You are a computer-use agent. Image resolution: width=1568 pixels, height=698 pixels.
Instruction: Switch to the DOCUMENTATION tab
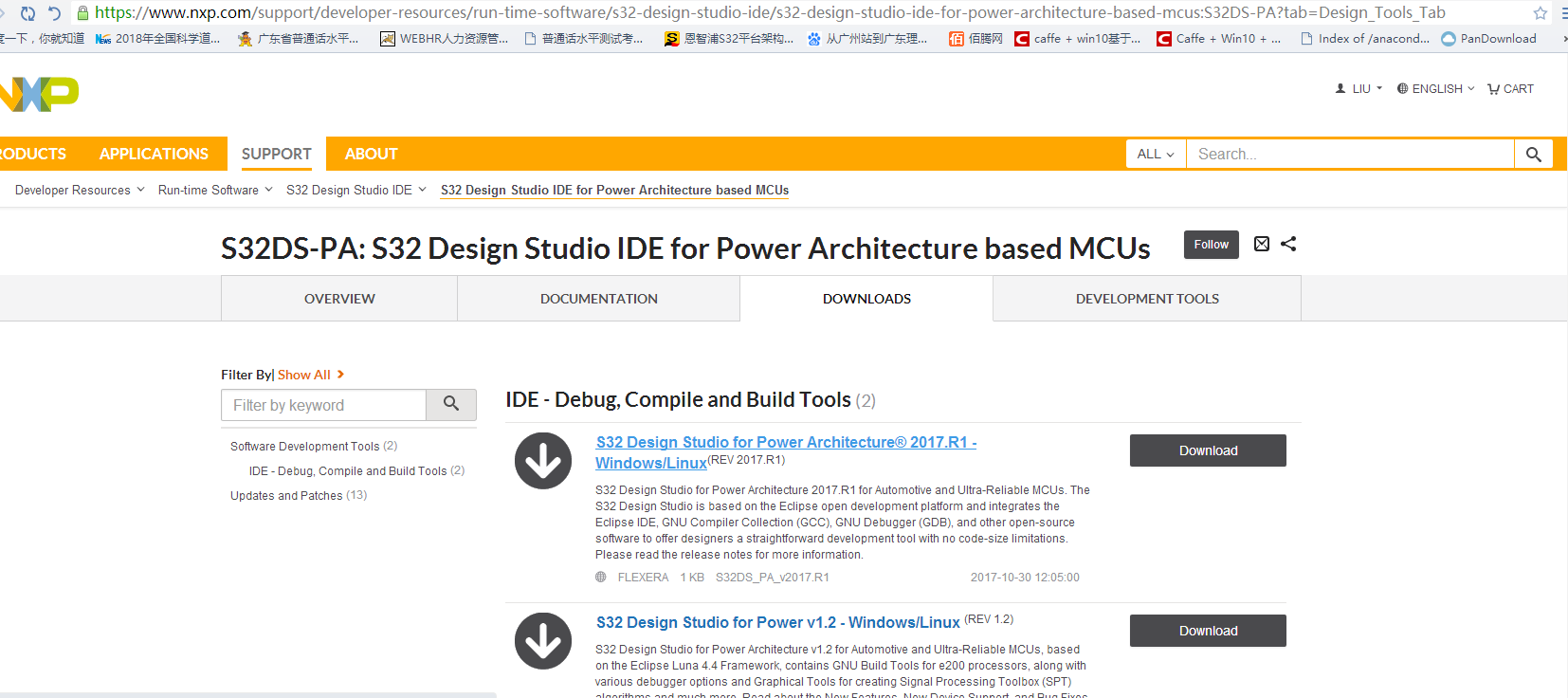(x=599, y=299)
